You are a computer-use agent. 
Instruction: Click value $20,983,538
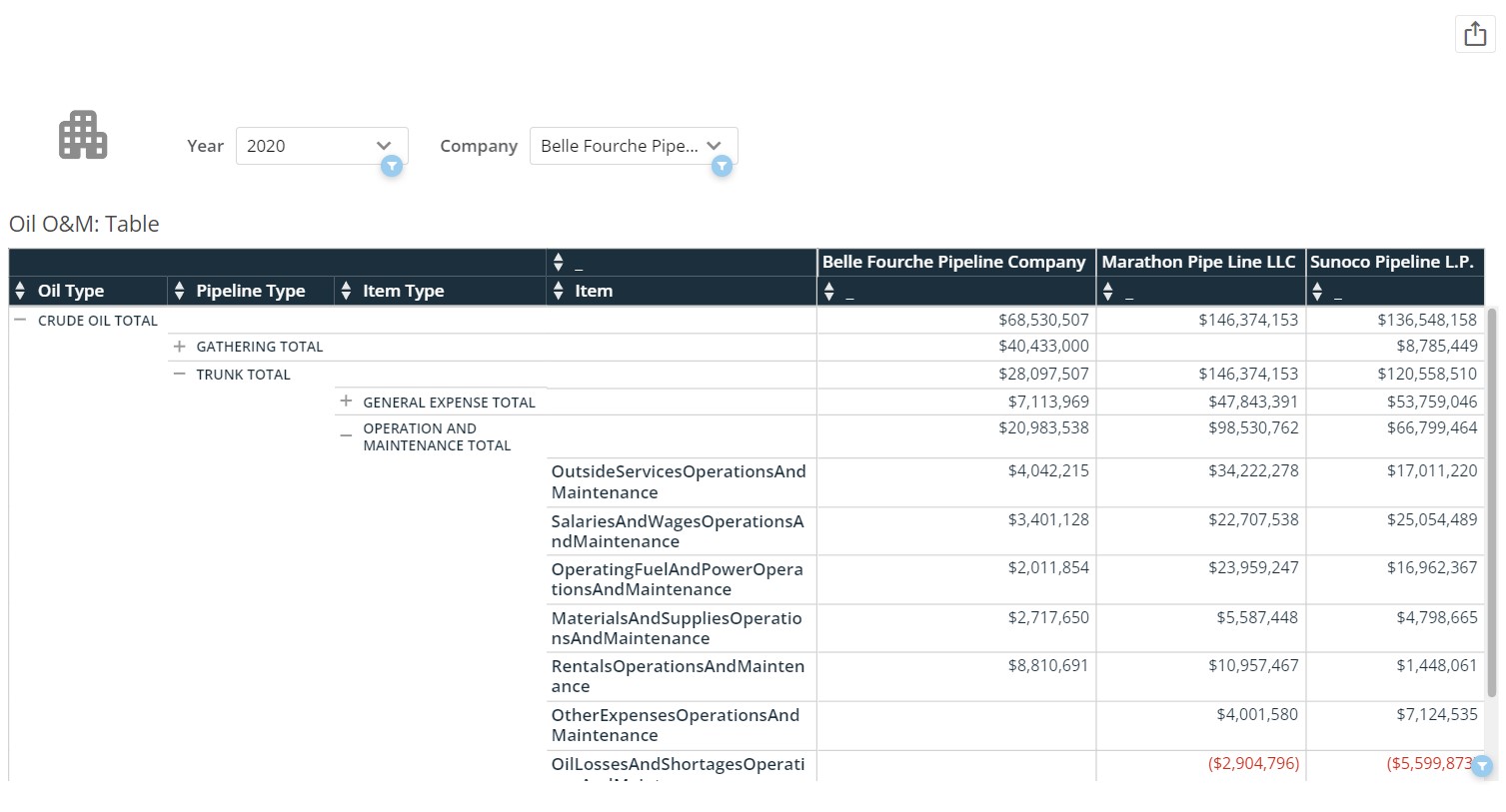point(1043,427)
